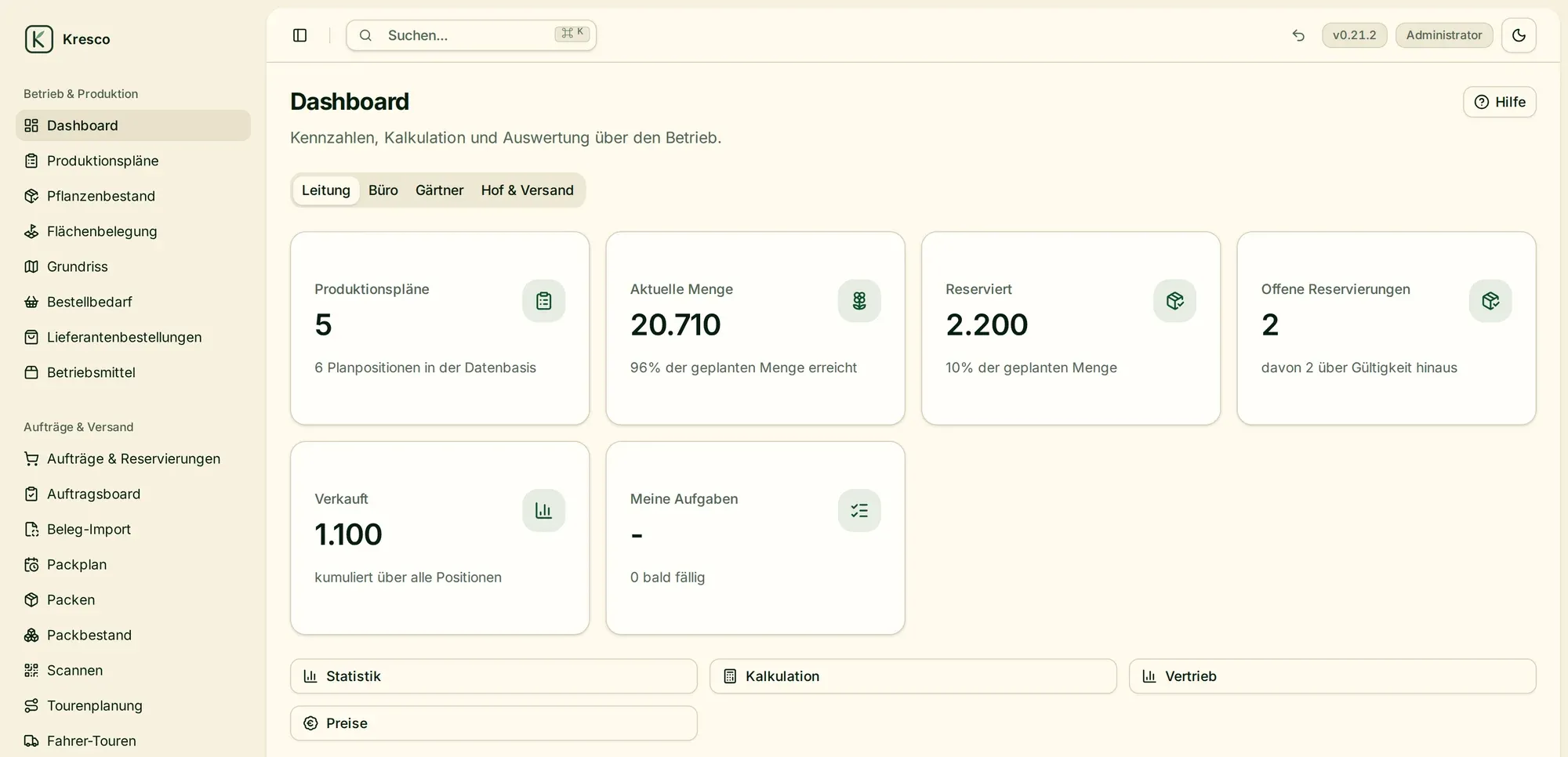1568x757 pixels.
Task: Click text 'davon 2 über Gültigkeit hinaus'
Action: (1359, 368)
